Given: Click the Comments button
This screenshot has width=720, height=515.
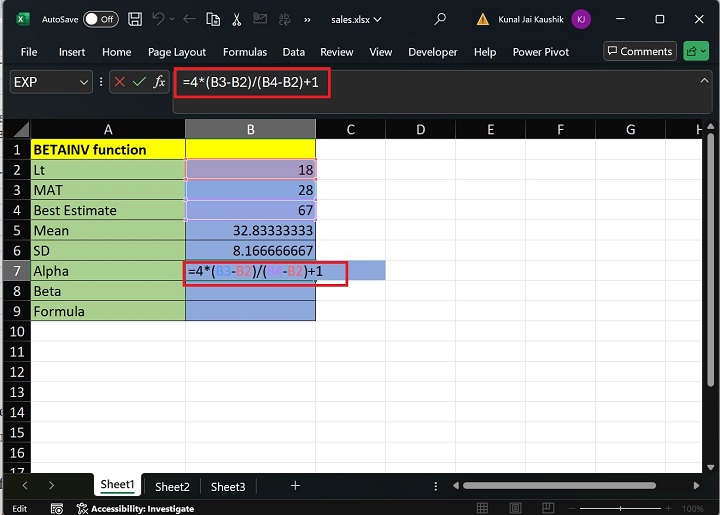Looking at the screenshot, I should [x=640, y=51].
